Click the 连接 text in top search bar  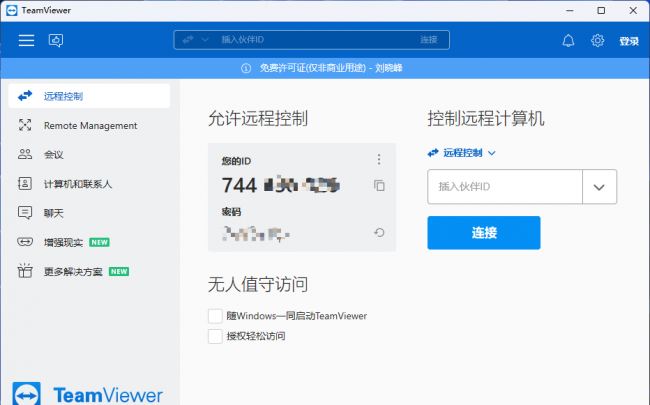(x=429, y=40)
